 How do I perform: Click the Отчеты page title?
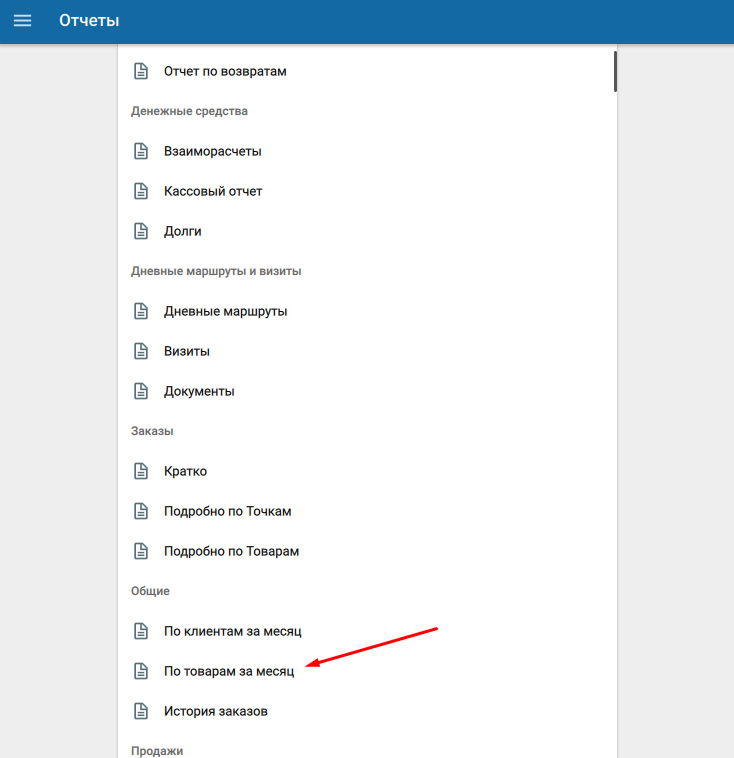coord(89,21)
